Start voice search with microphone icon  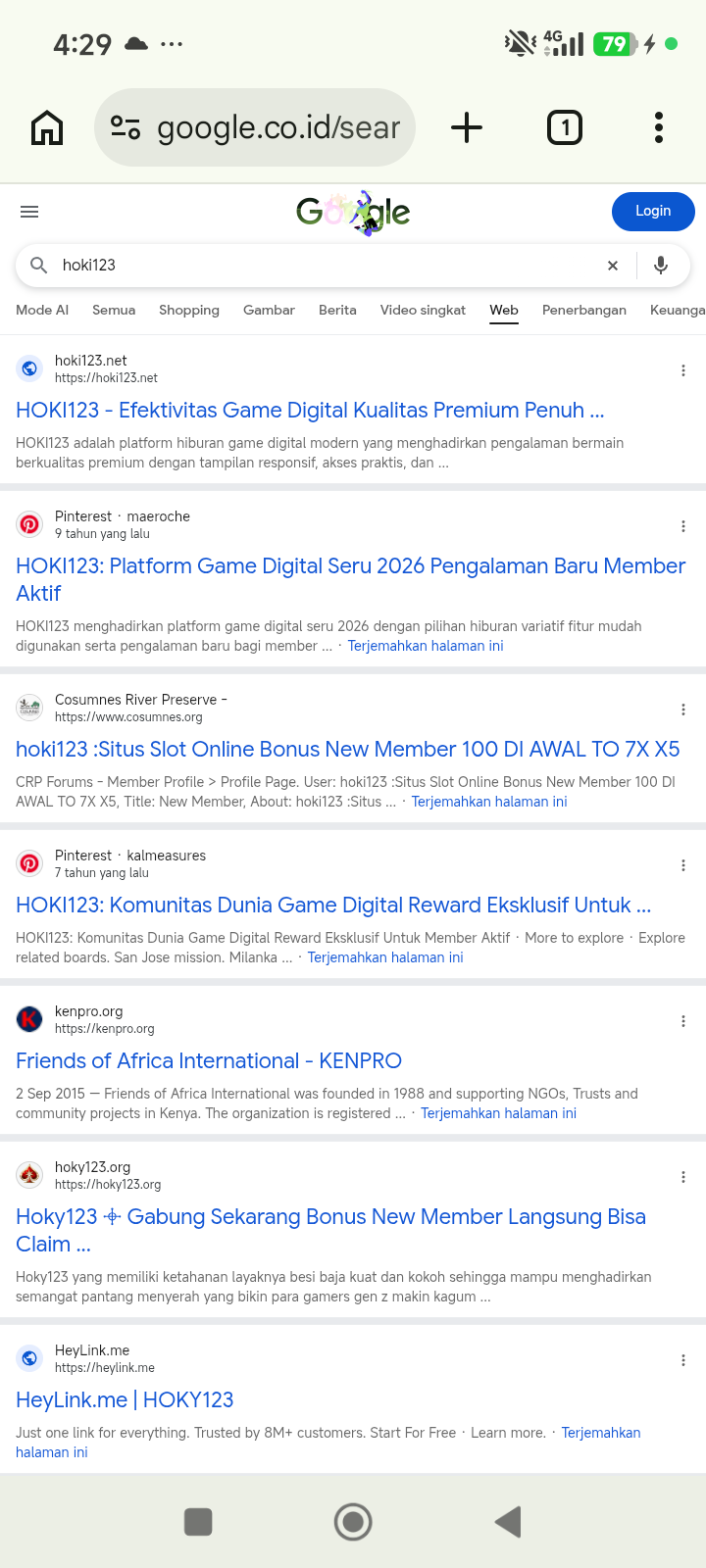[x=661, y=266]
